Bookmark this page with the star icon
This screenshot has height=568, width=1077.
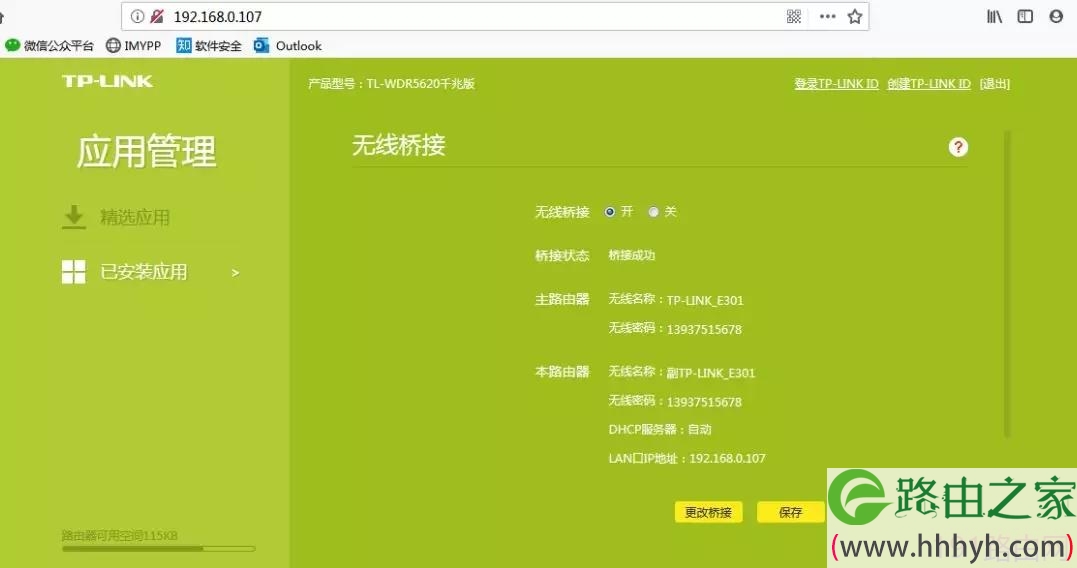pyautogui.click(x=854, y=16)
